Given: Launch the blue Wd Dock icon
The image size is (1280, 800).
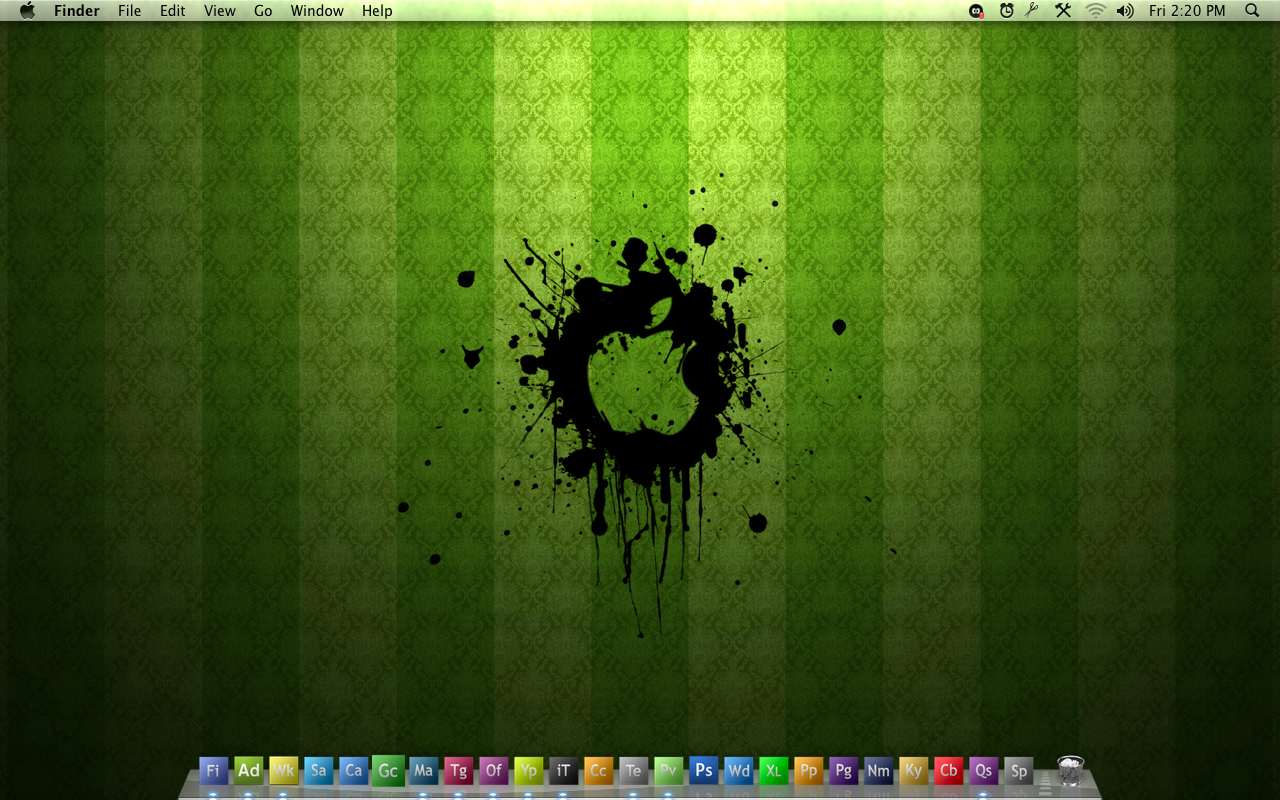Looking at the screenshot, I should pyautogui.click(x=738, y=771).
